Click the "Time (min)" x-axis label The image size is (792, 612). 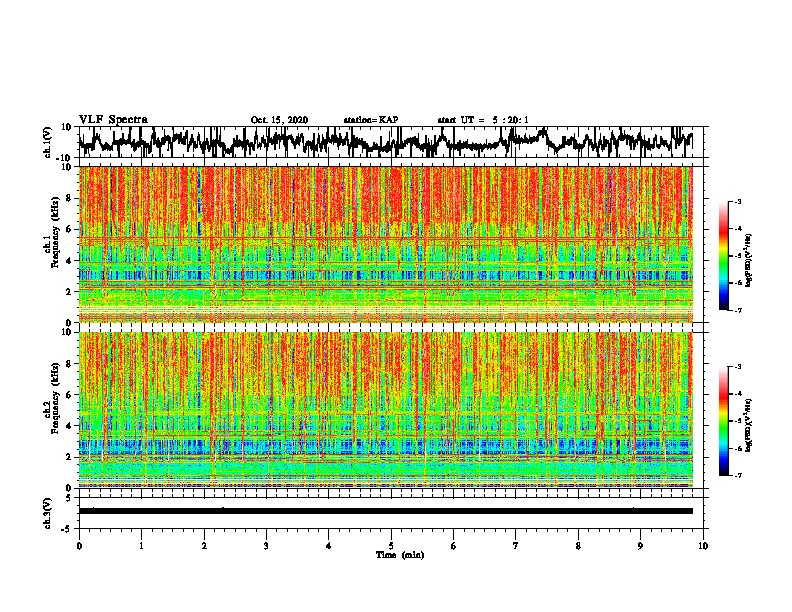(400, 555)
